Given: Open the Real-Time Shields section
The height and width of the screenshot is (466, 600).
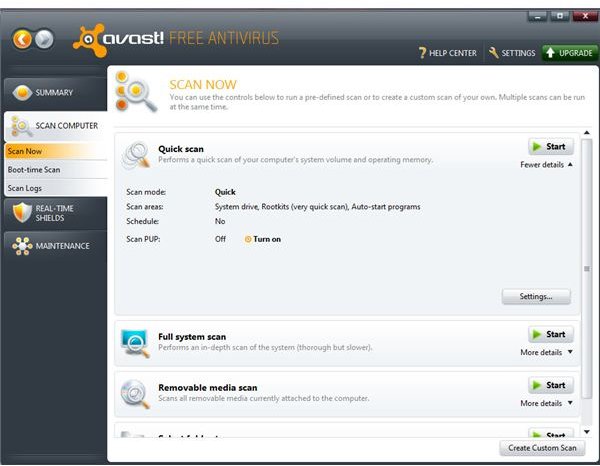Looking at the screenshot, I should click(x=55, y=213).
